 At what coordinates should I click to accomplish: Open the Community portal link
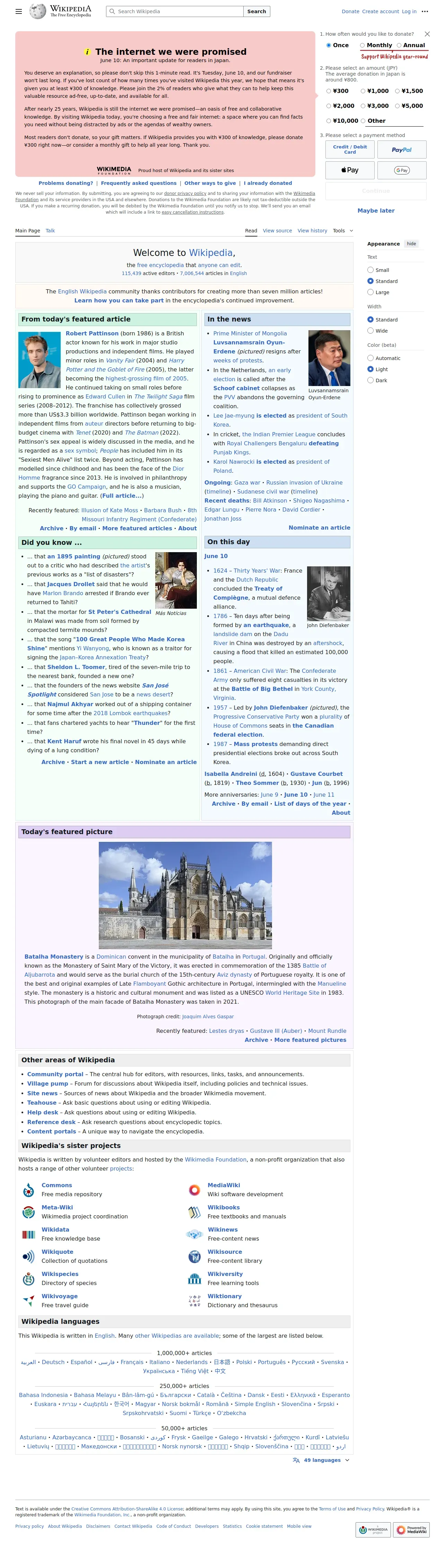(x=55, y=1074)
